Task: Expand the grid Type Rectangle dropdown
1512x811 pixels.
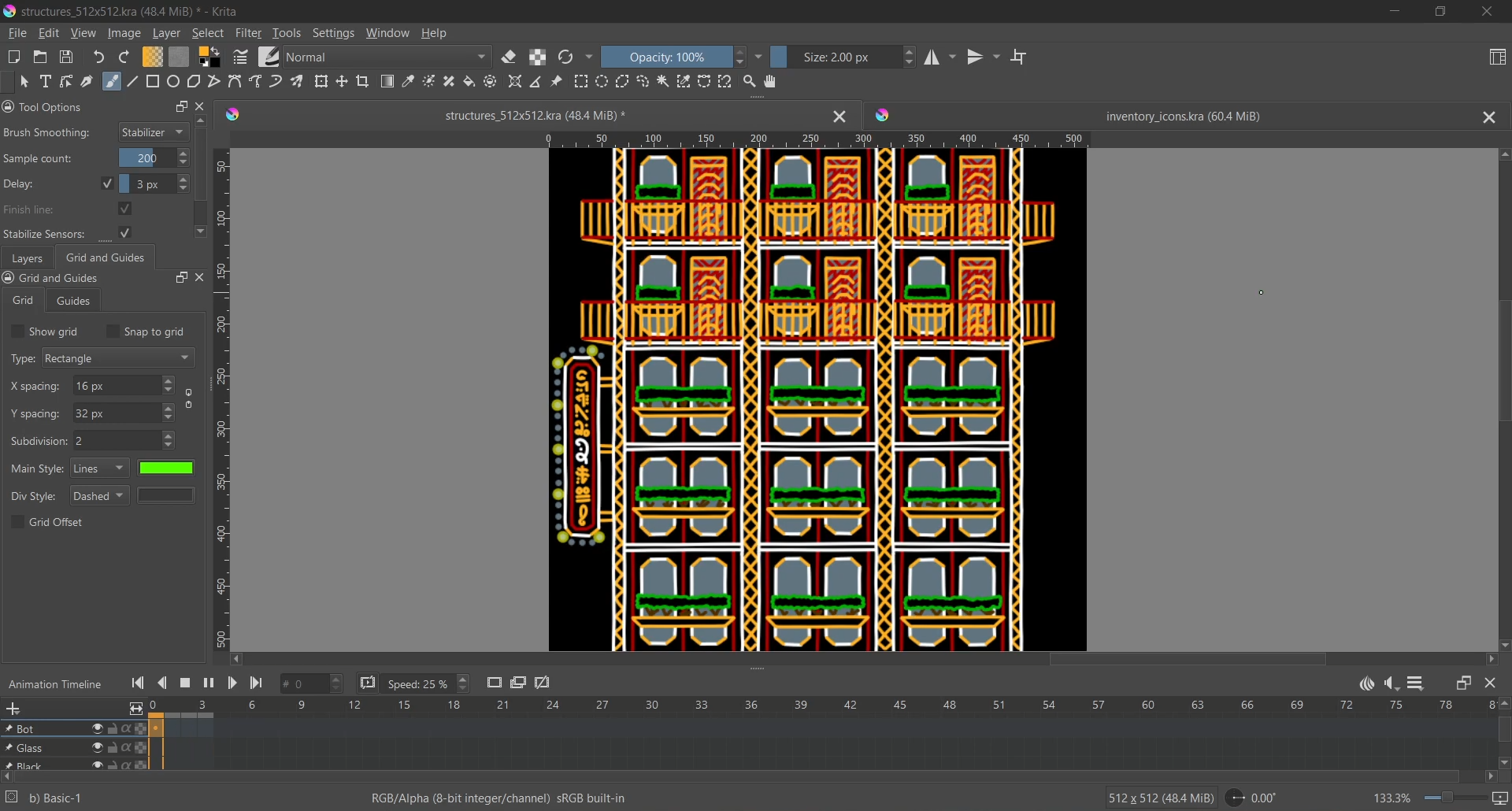Action: click(118, 359)
